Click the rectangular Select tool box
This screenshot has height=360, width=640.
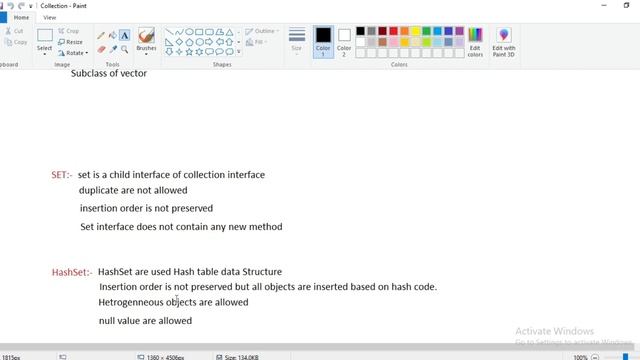coord(44,36)
